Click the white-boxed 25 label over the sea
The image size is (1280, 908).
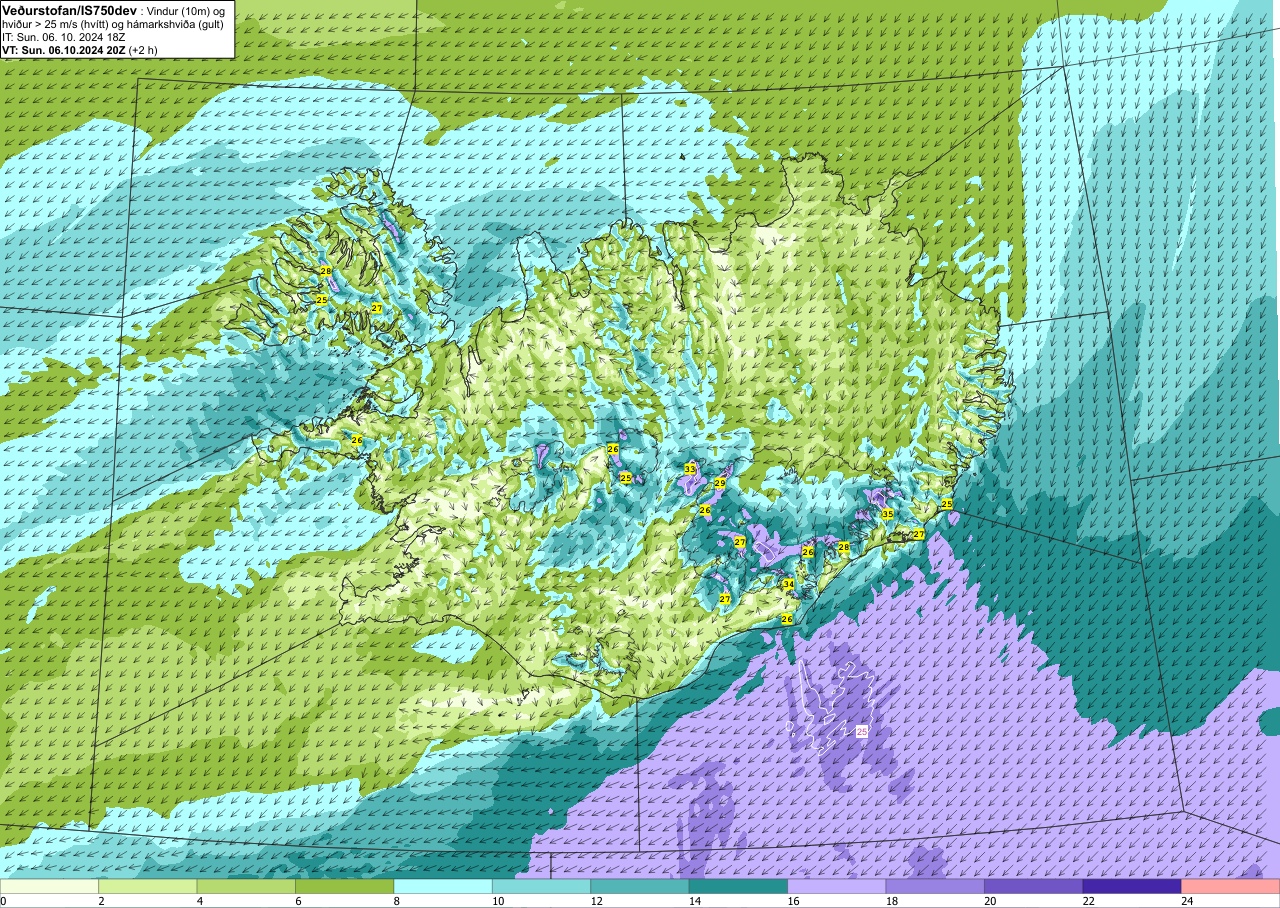click(x=862, y=733)
